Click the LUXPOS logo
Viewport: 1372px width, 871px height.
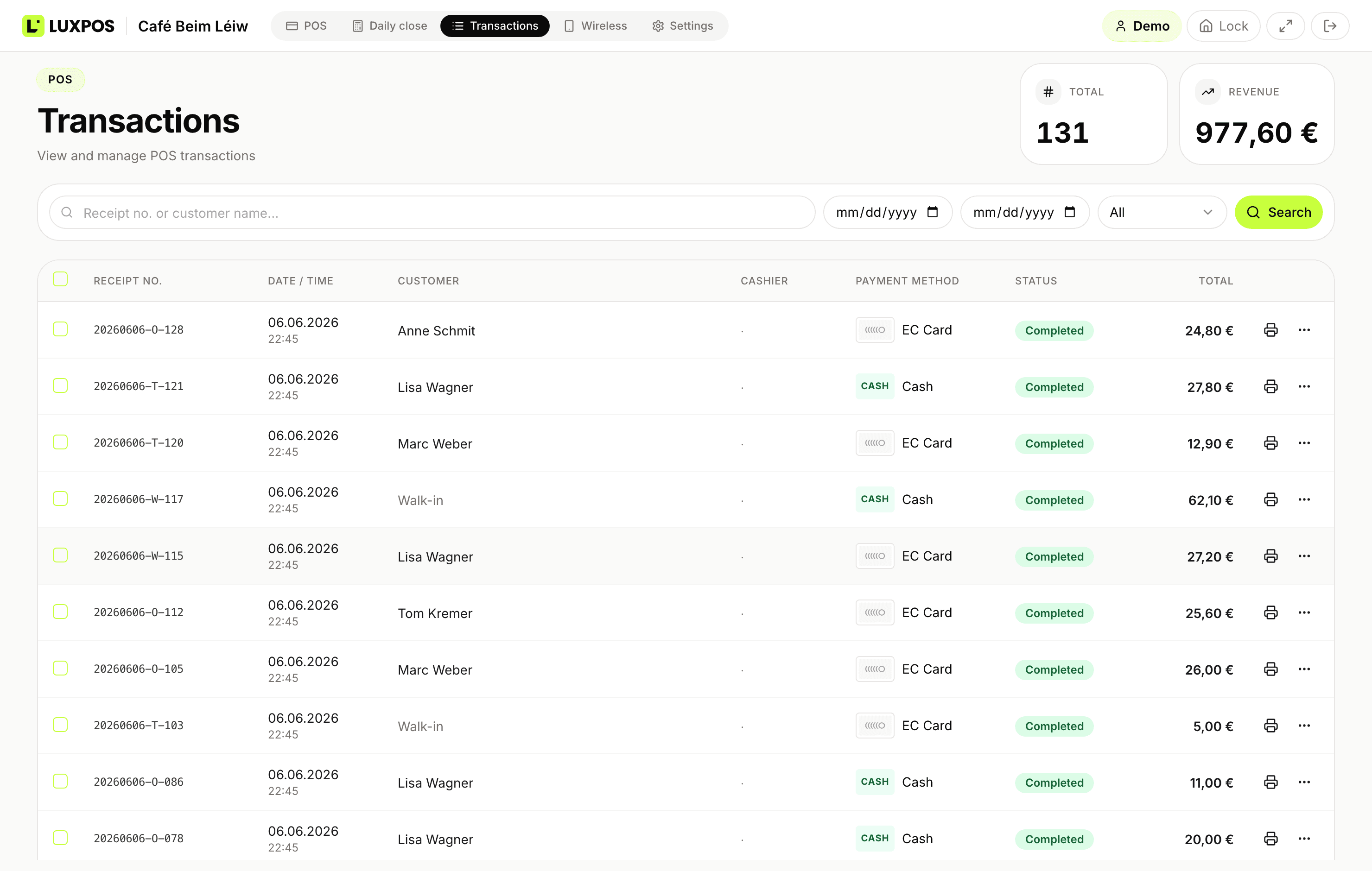point(69,26)
